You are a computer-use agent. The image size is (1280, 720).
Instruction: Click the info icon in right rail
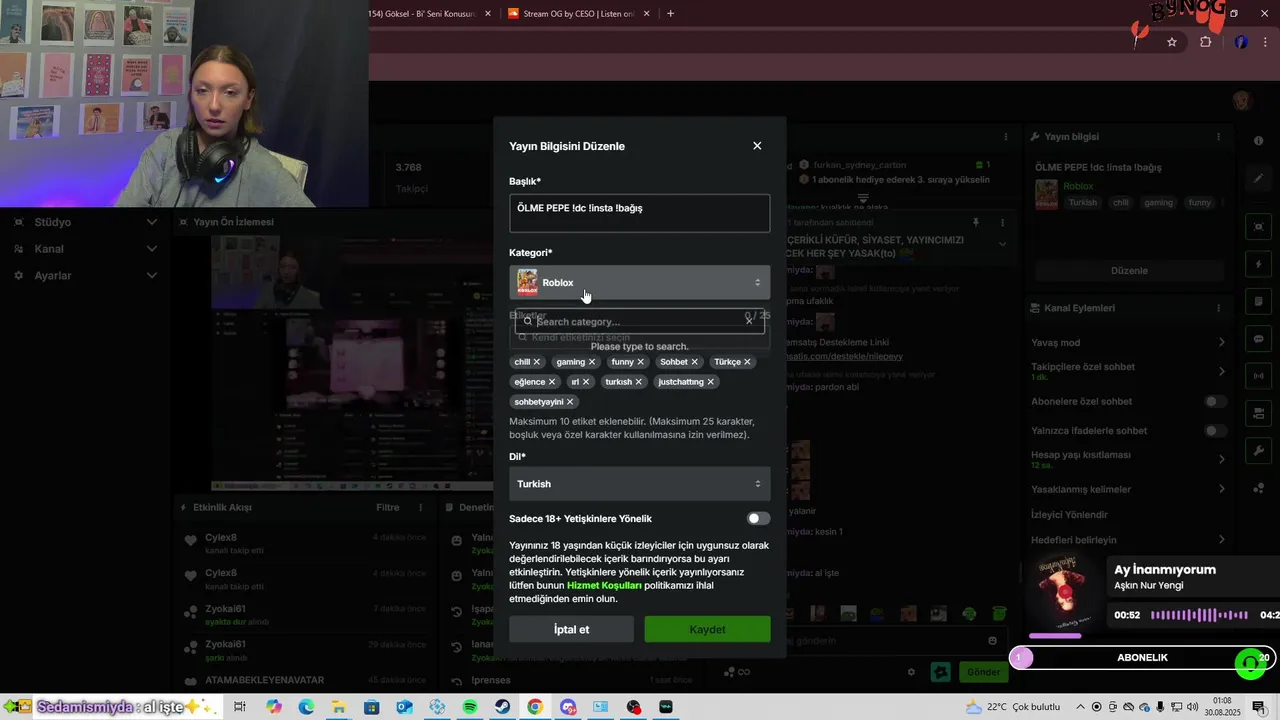(x=1259, y=141)
